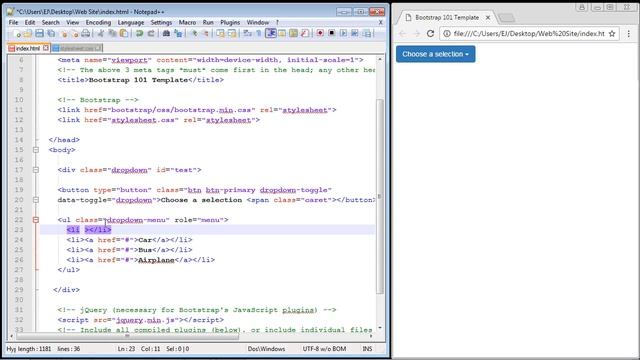The width and height of the screenshot is (640, 360).
Task: Click the Close document toolbar icon
Action: pos(63,34)
